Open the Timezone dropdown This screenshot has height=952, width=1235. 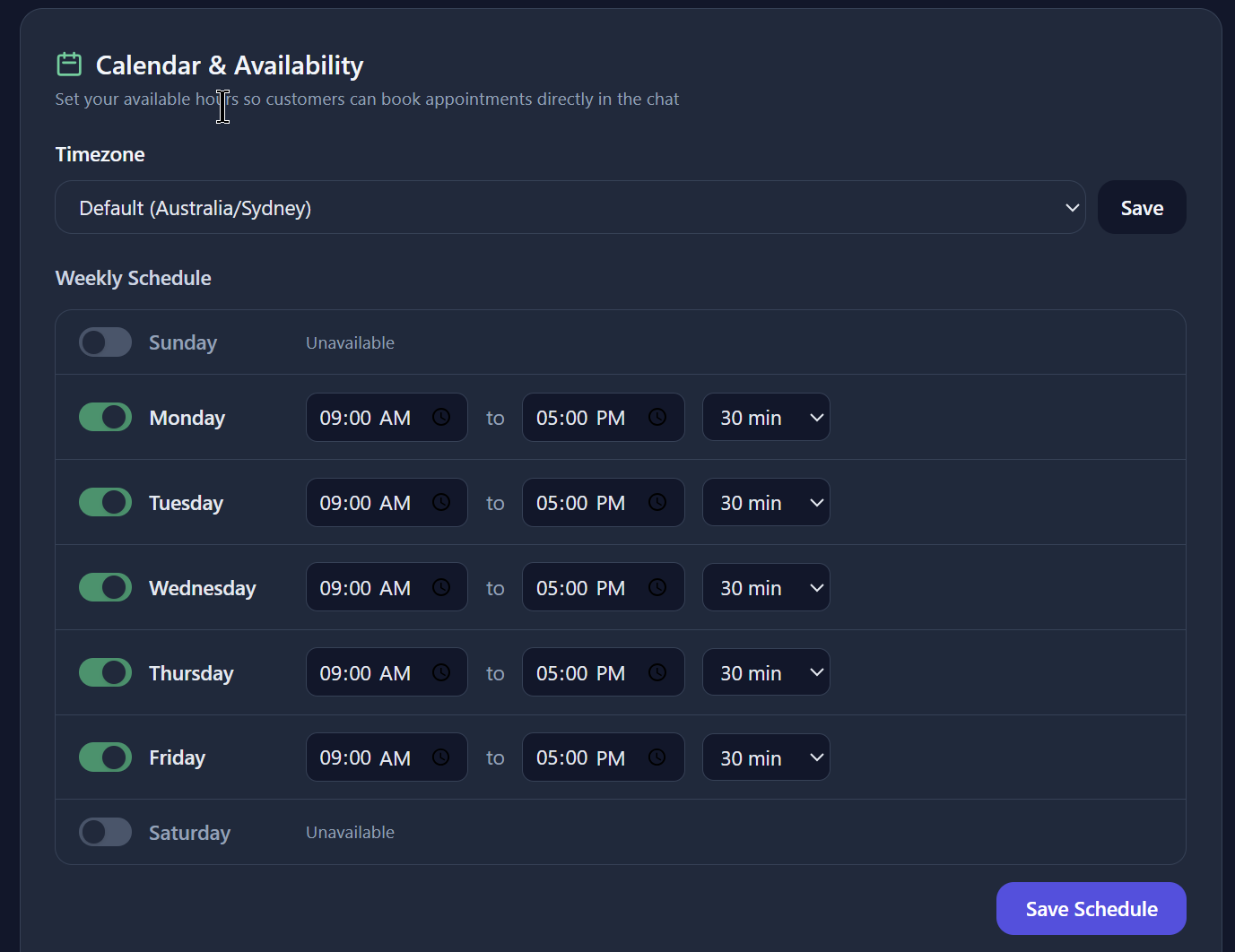570,207
